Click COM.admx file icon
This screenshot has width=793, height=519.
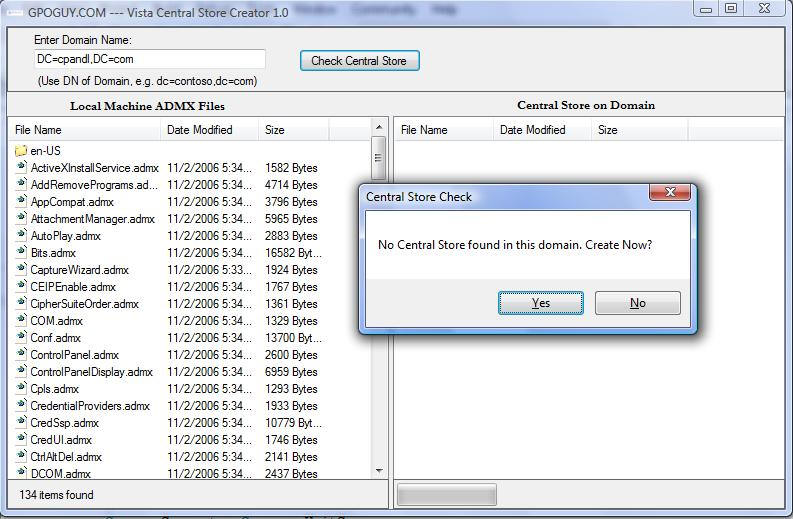(x=21, y=320)
